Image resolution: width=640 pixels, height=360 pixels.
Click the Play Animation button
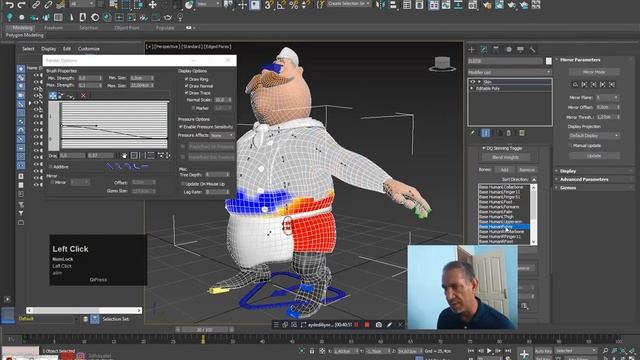click(489, 351)
